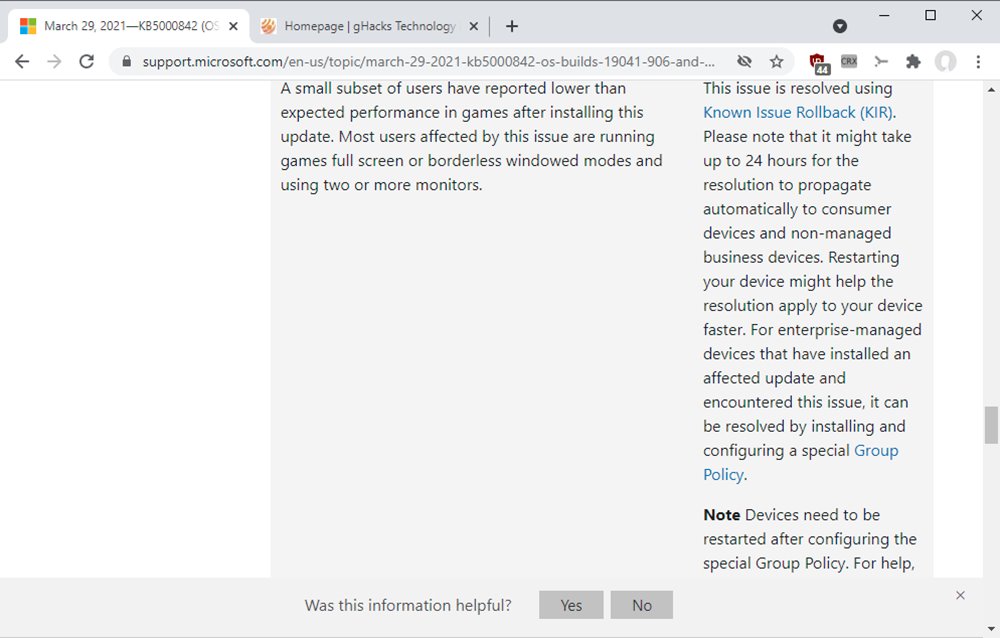The height and width of the screenshot is (638, 1000).
Task: Dismiss the feedback bar
Action: 960,595
